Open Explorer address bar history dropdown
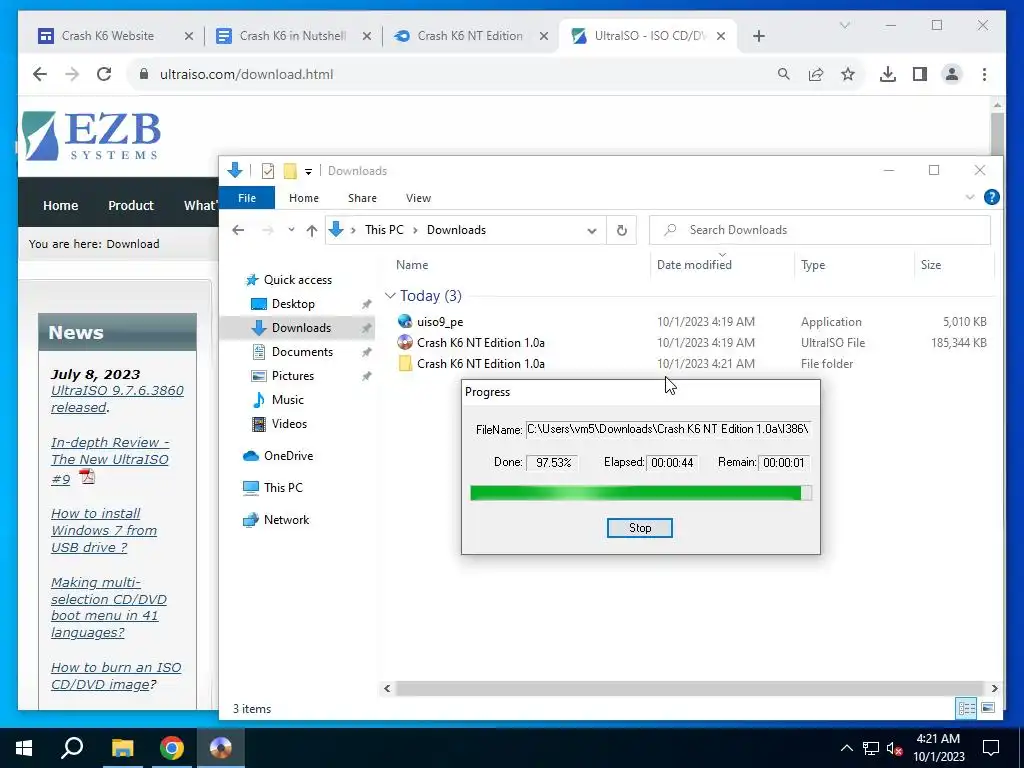 (592, 231)
